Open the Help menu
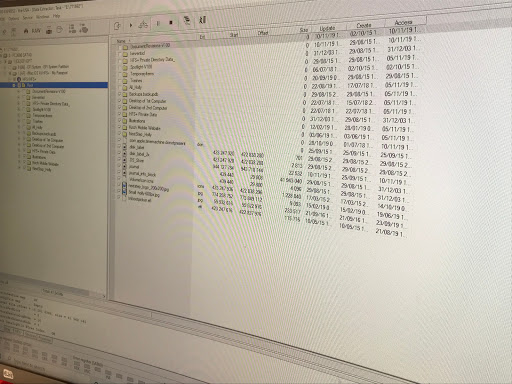 pos(56,16)
